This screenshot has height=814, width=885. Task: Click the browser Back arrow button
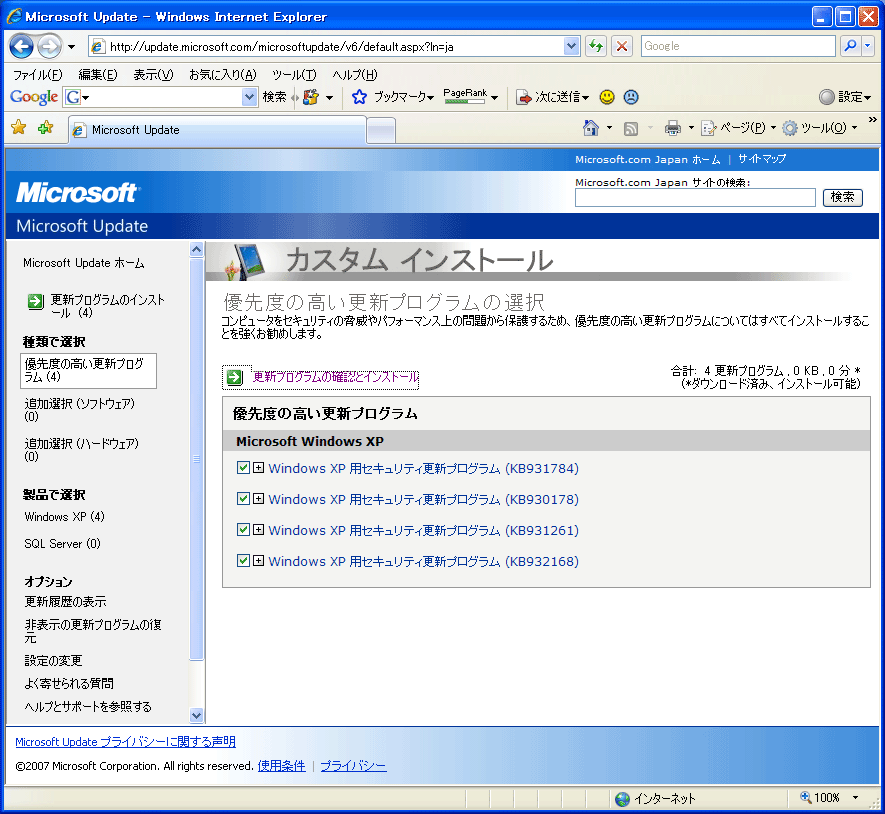21,46
